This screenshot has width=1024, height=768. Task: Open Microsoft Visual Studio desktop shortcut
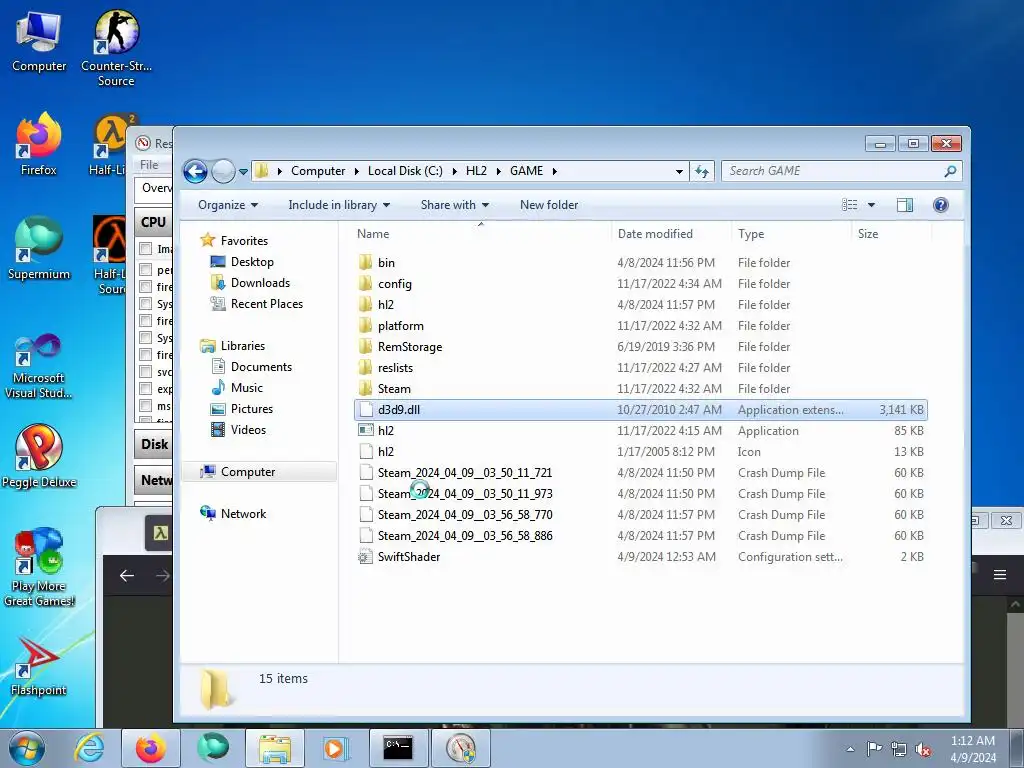pyautogui.click(x=39, y=366)
